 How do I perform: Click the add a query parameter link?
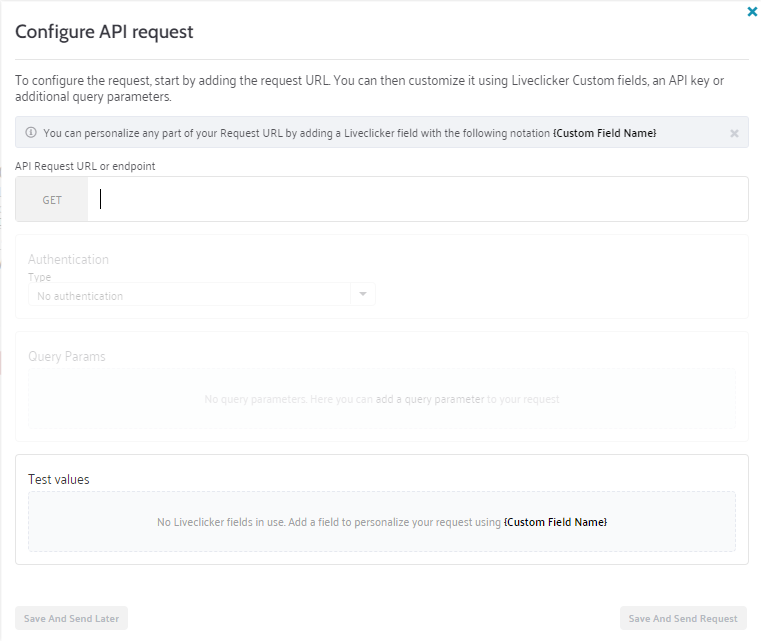pos(429,399)
